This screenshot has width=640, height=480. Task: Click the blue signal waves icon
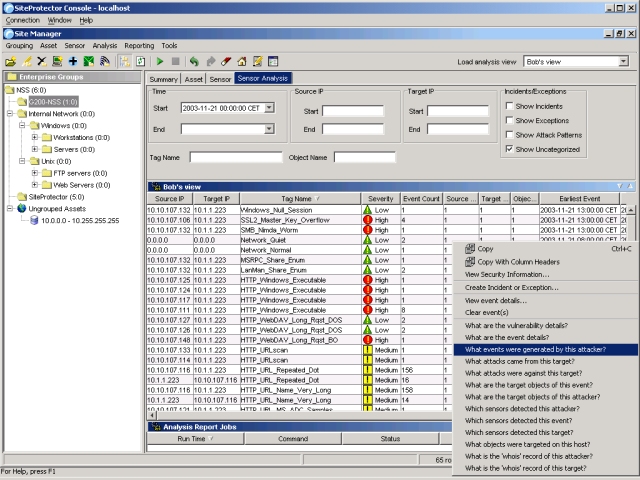click(x=104, y=62)
